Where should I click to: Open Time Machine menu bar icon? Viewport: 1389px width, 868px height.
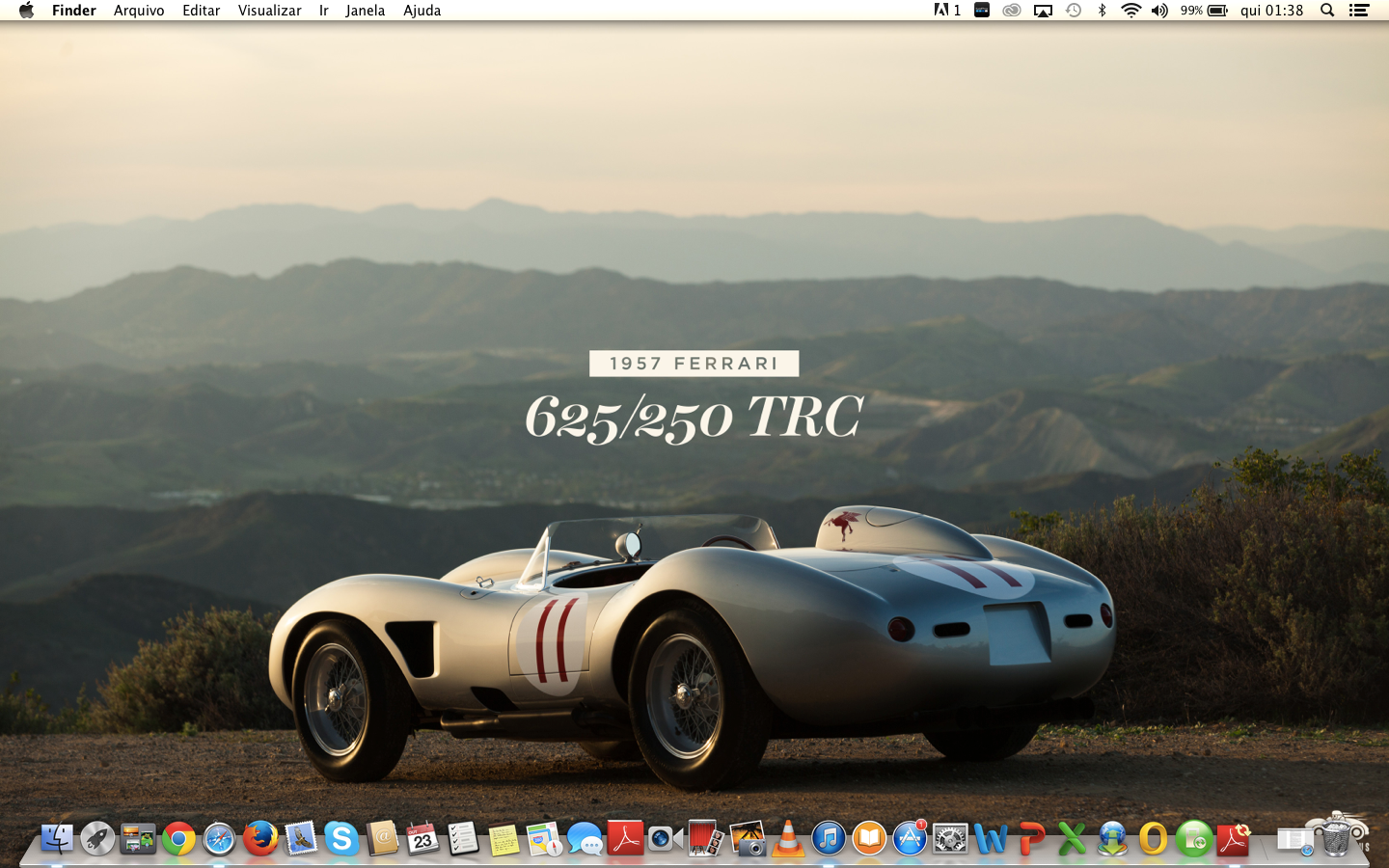click(x=1074, y=10)
